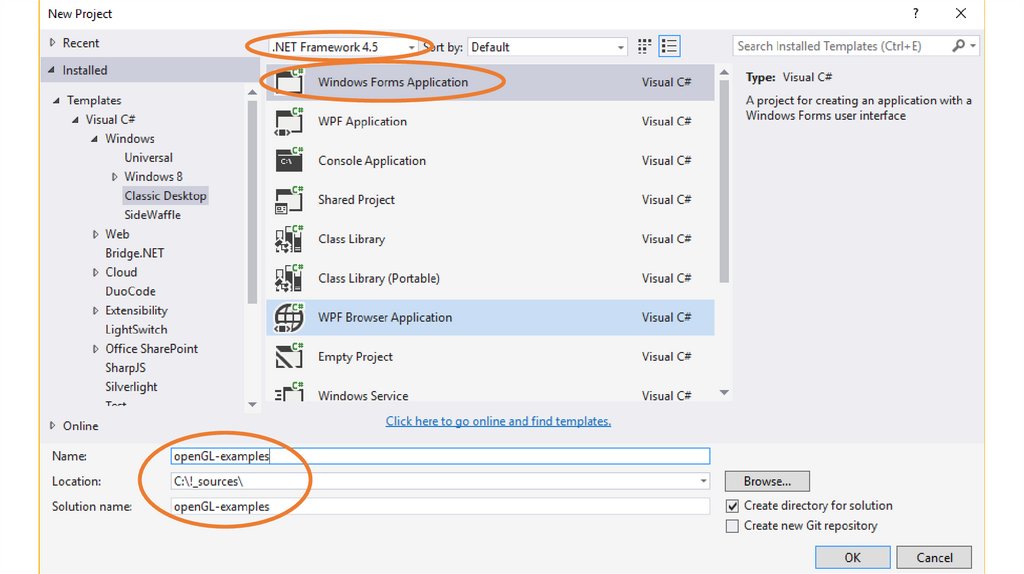This screenshot has height=574, width=1024.
Task: Click the tree panel scroll-down arrow
Action: click(x=252, y=405)
